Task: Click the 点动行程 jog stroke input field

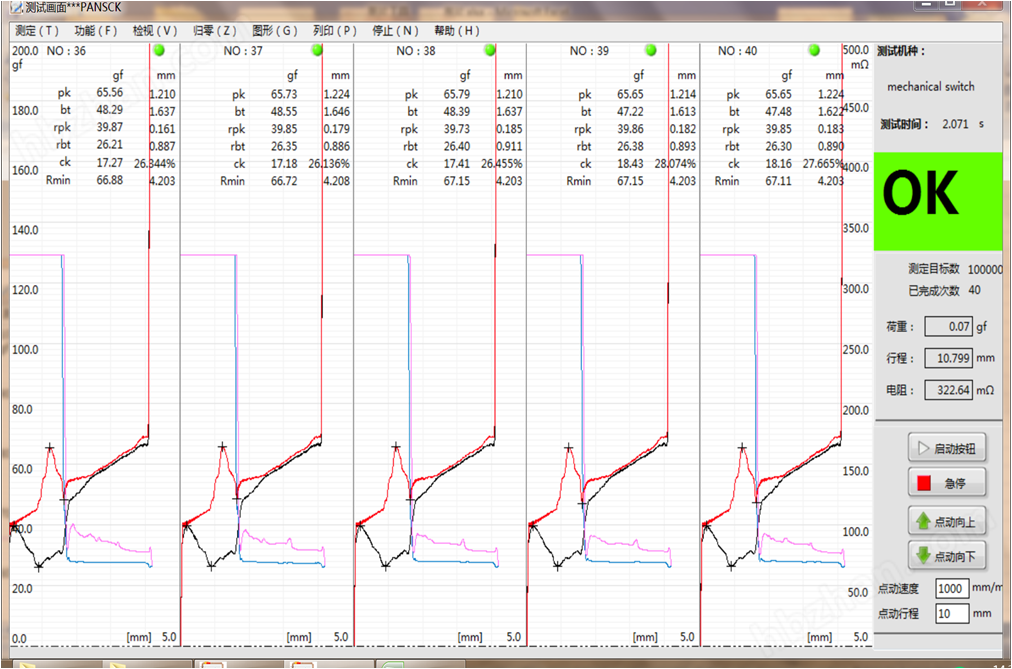Action: point(952,613)
